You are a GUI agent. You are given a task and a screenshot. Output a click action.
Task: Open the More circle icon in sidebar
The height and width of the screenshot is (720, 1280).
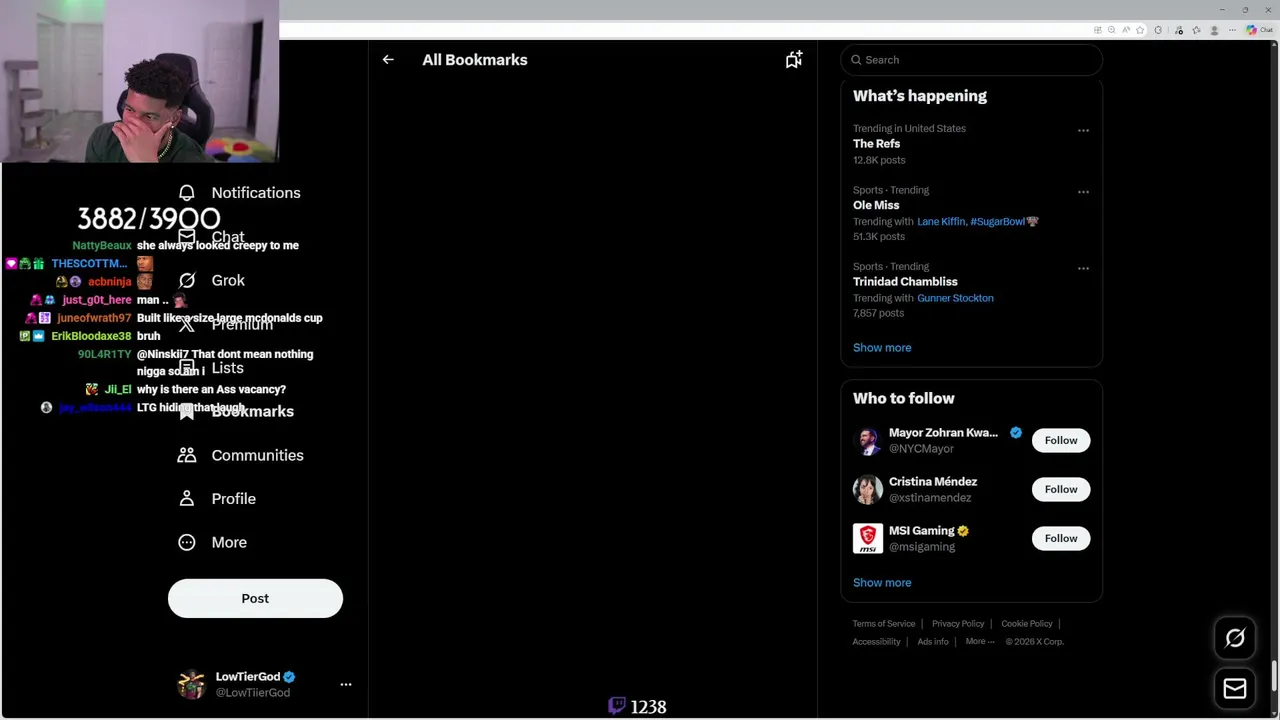tap(187, 542)
